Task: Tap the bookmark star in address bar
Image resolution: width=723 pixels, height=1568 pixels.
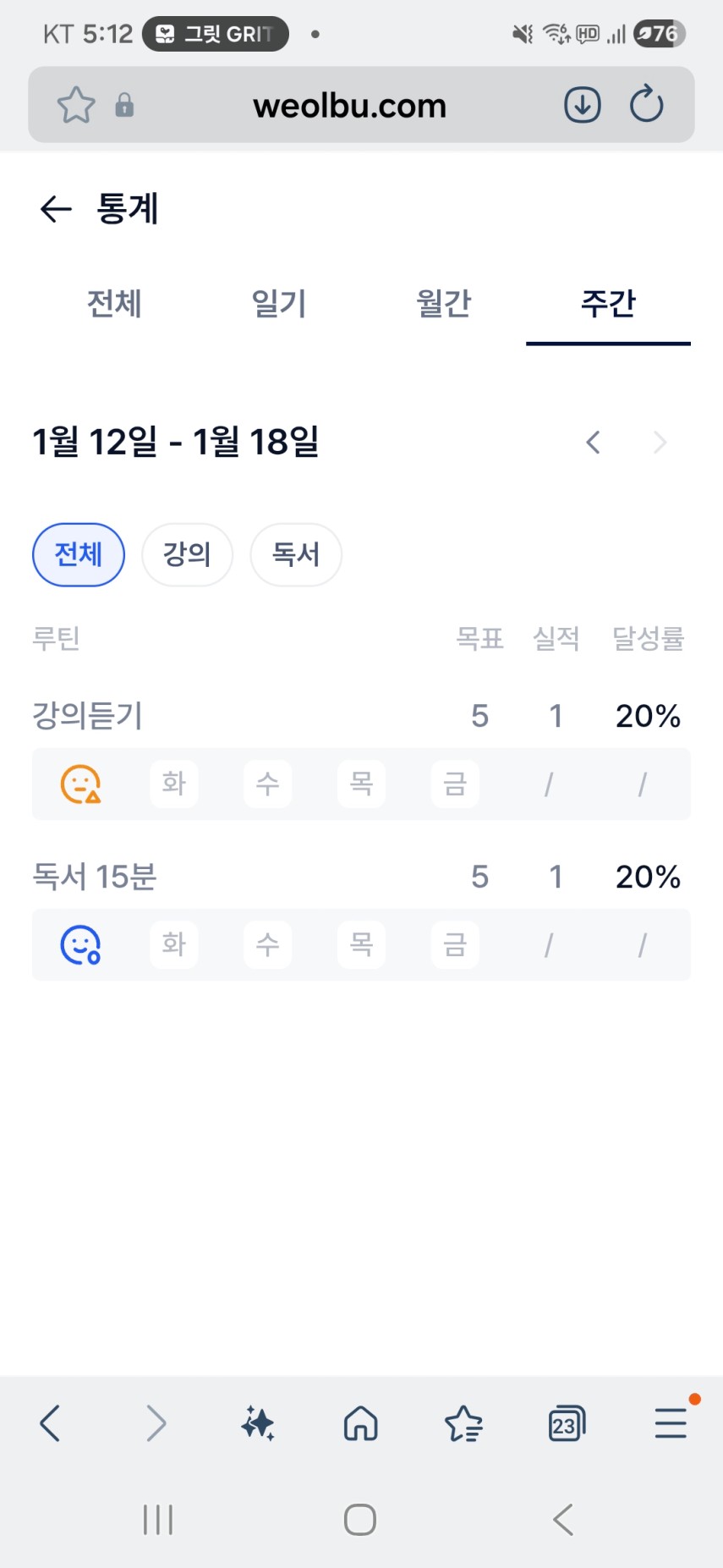Action: tap(76, 106)
